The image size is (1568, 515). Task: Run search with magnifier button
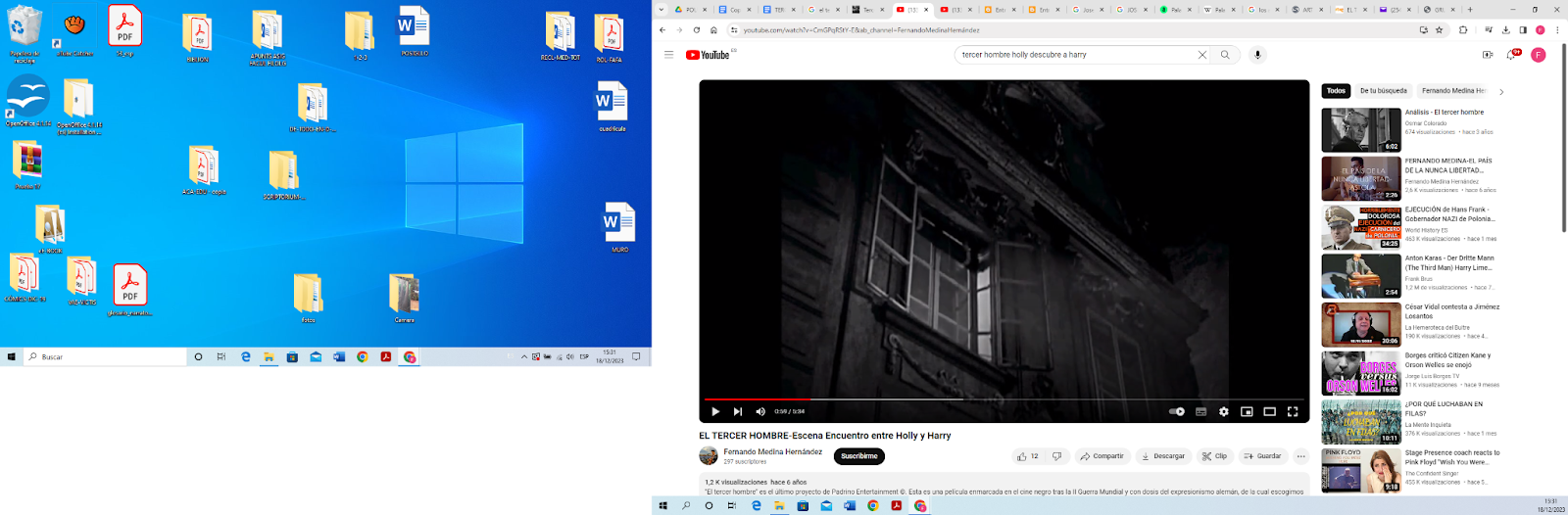click(1225, 55)
